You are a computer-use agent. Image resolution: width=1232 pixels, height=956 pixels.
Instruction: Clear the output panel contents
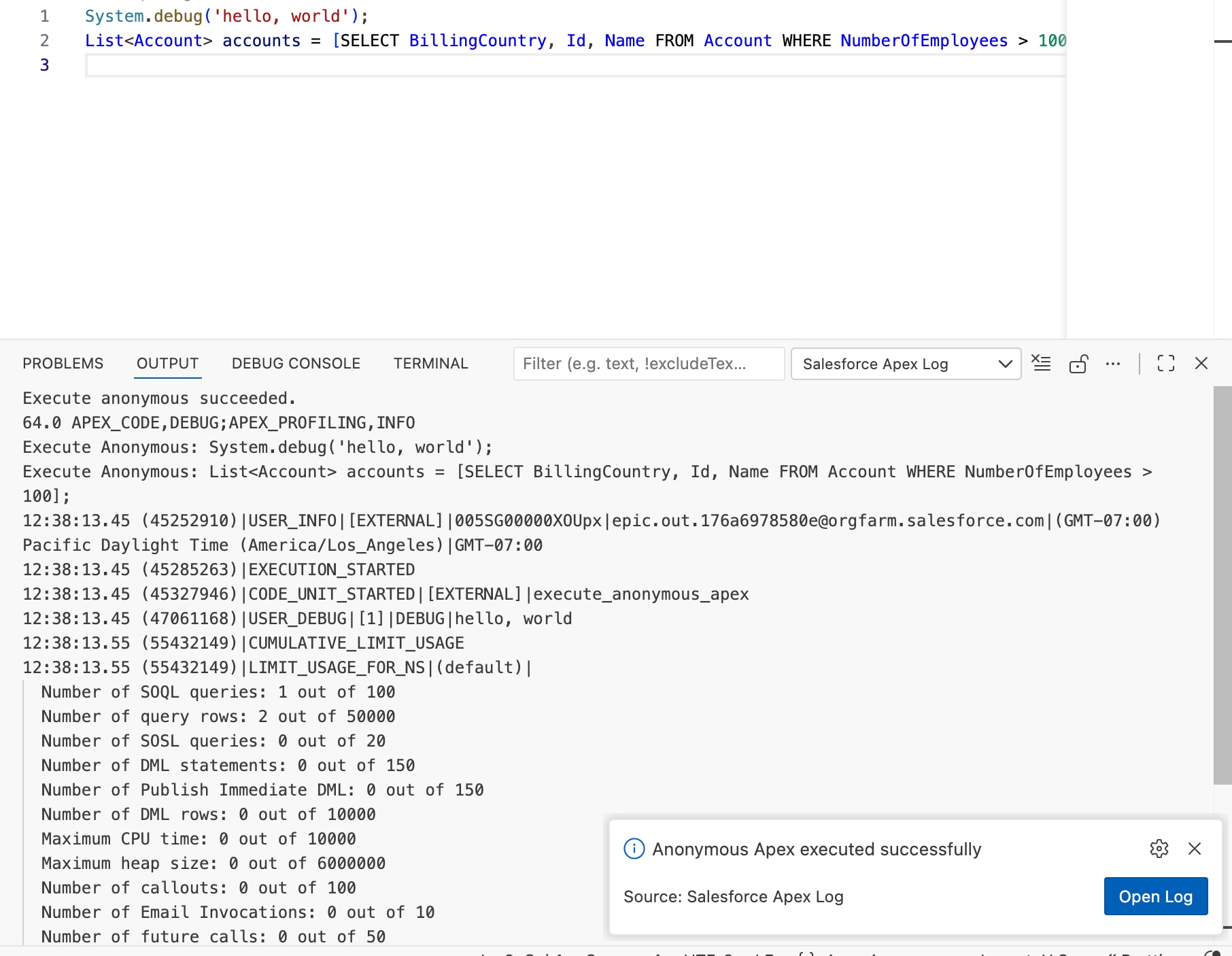[1041, 364]
